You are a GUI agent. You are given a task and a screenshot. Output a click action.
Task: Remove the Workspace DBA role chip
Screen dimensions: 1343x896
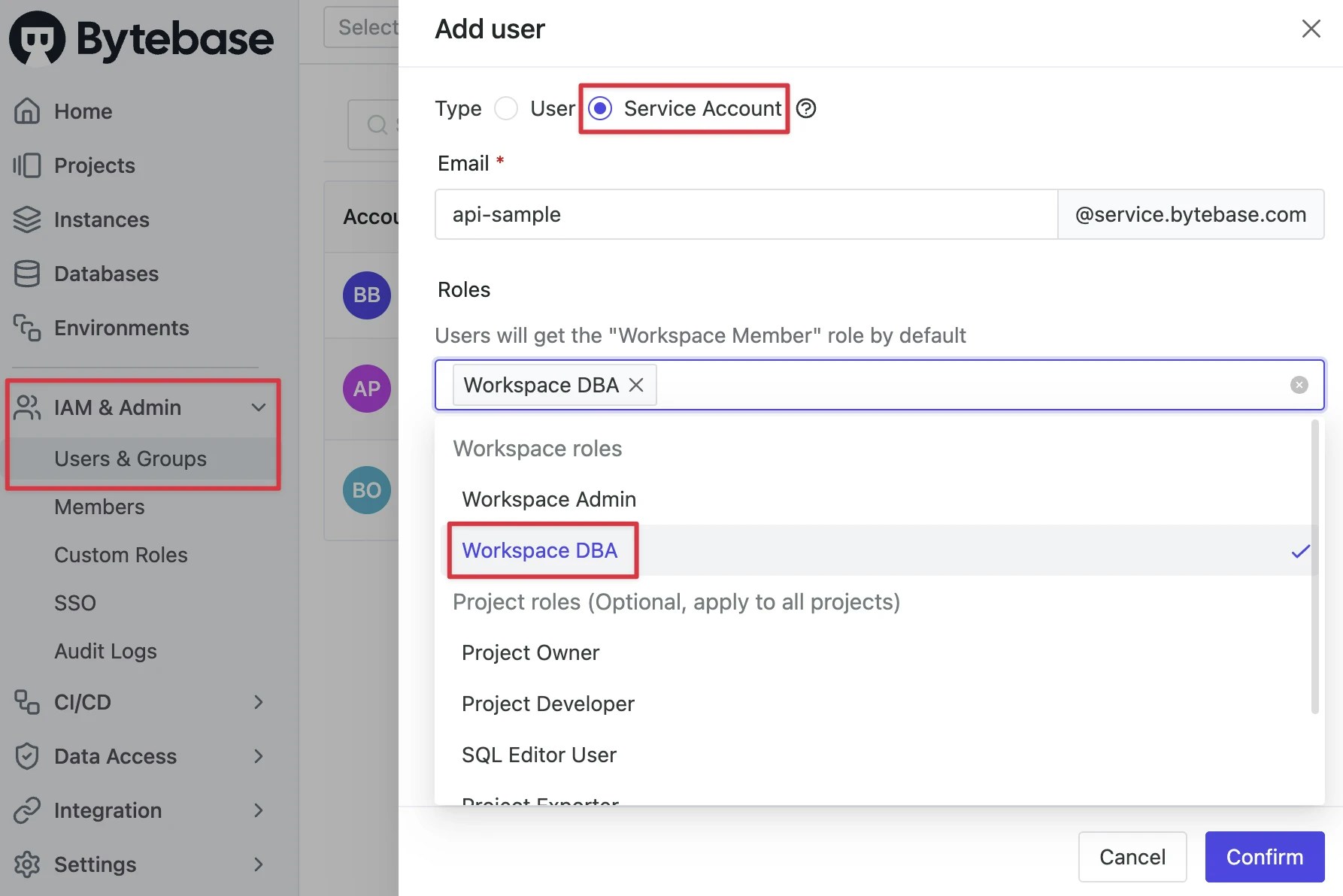[x=635, y=384]
